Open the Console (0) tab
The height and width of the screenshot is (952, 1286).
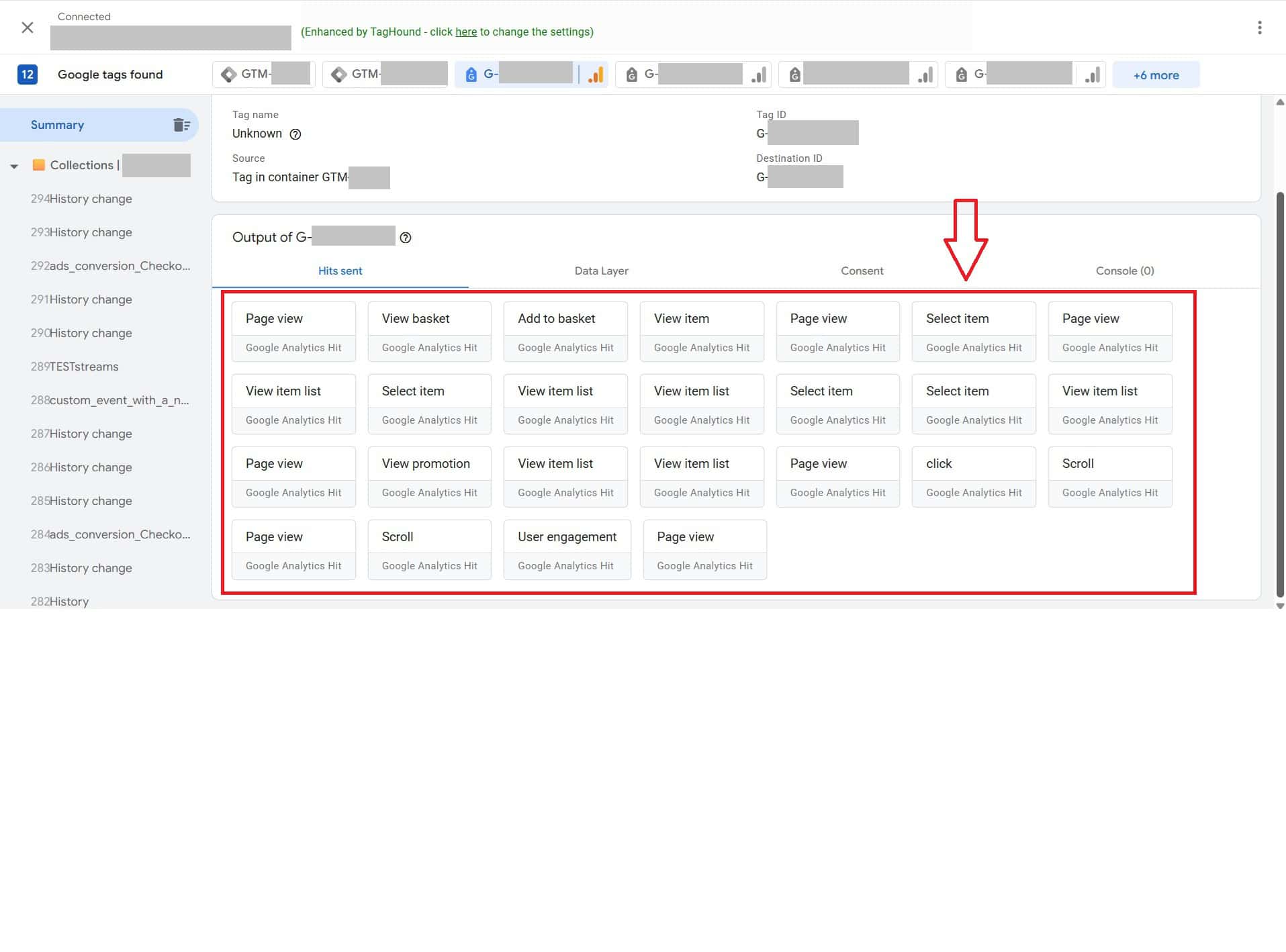coord(1124,271)
